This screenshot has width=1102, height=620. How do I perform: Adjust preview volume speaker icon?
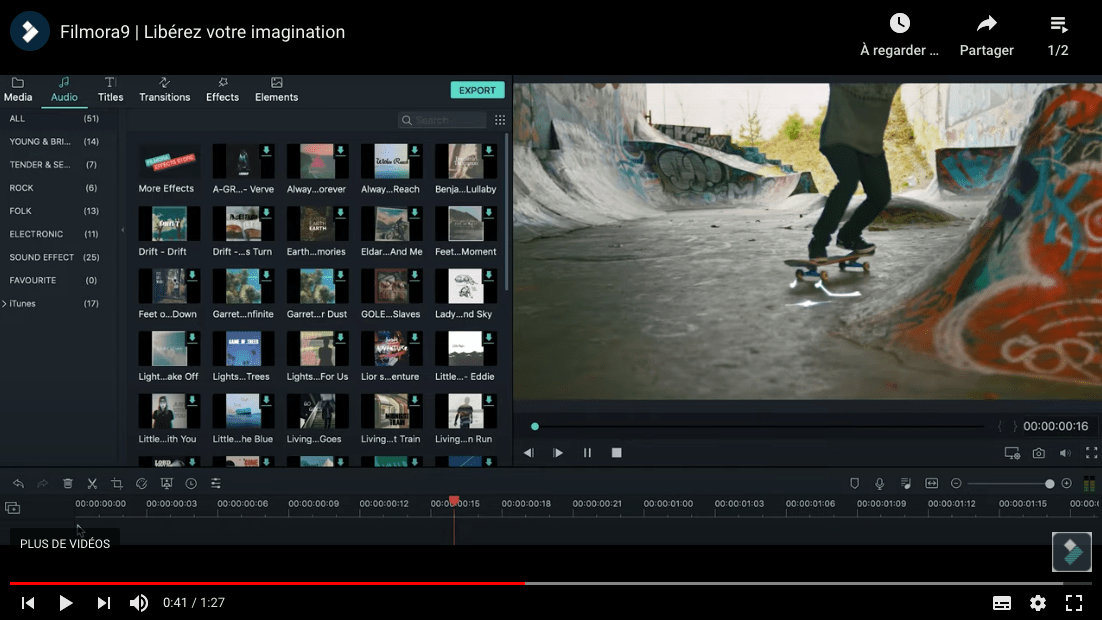tap(1065, 453)
